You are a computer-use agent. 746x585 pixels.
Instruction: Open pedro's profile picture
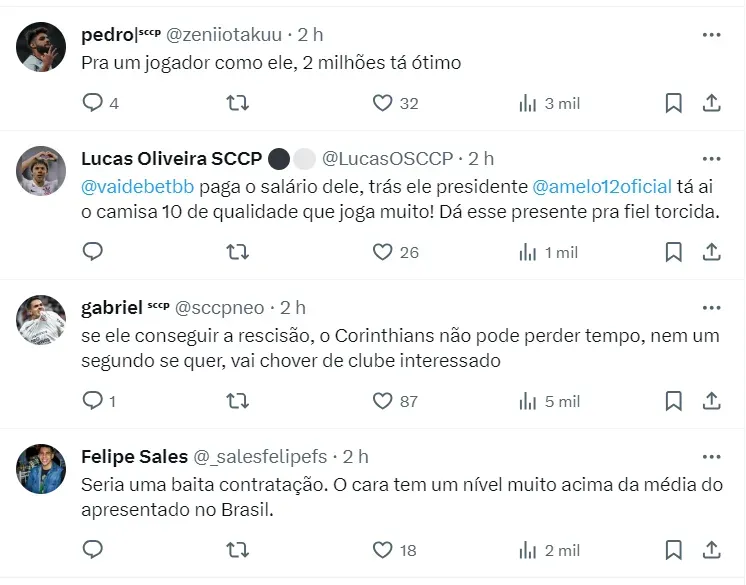[x=42, y=47]
